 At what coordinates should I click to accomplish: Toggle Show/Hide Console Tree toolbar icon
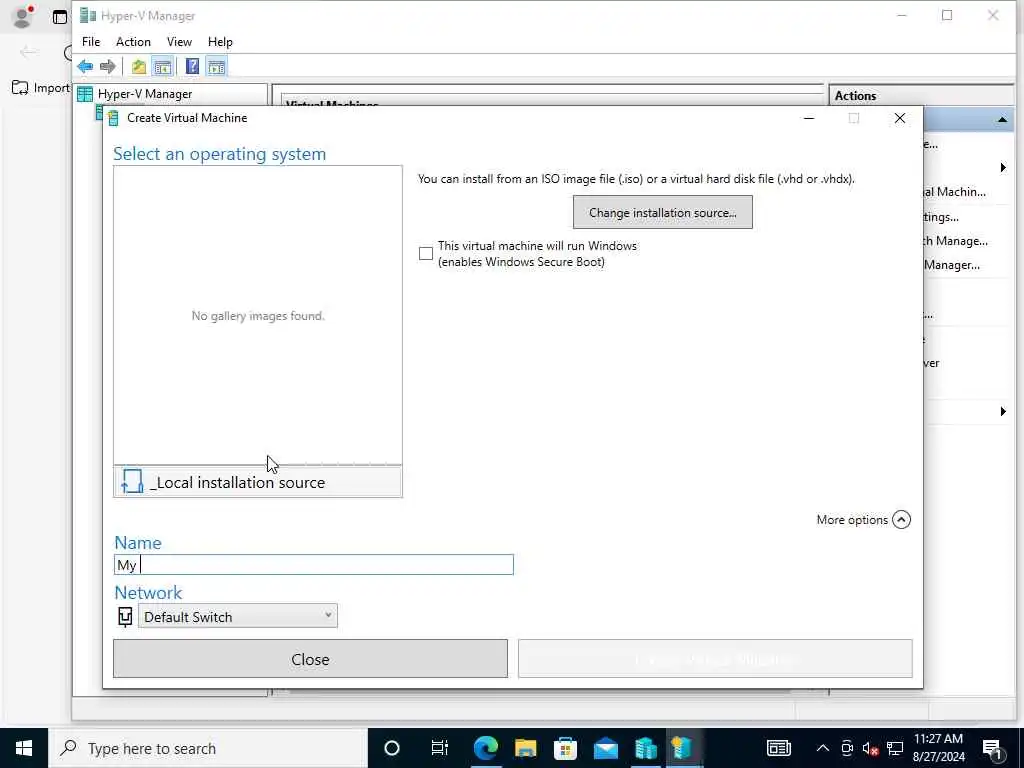[x=163, y=67]
